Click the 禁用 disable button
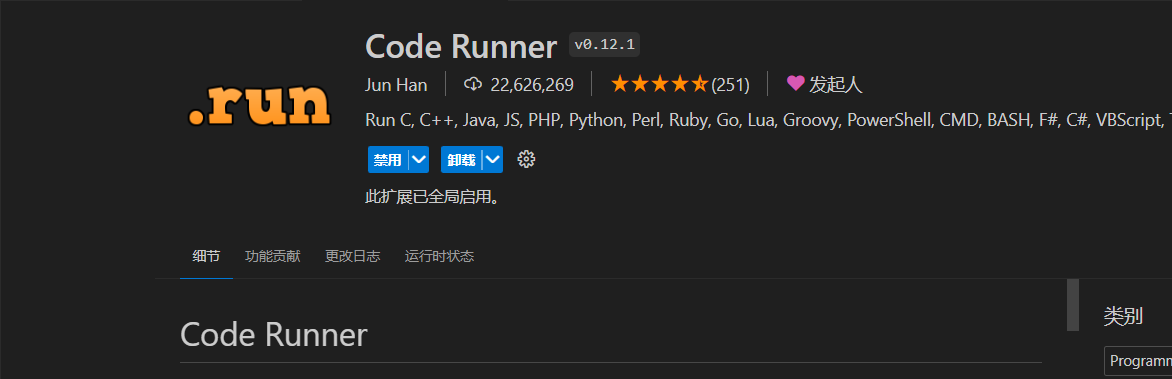The height and width of the screenshot is (379, 1172). [x=388, y=159]
